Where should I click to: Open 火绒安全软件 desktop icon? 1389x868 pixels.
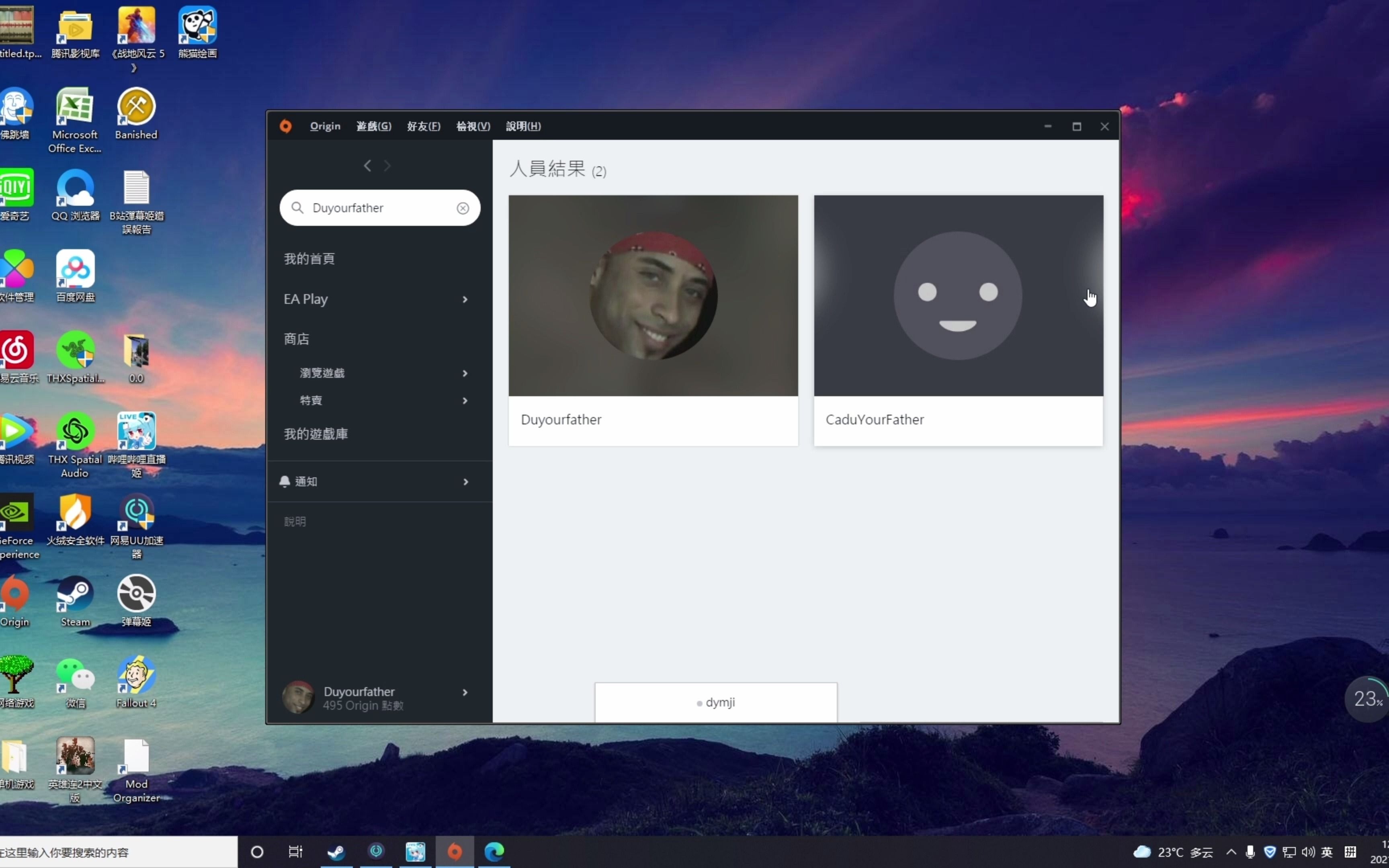coord(75,520)
